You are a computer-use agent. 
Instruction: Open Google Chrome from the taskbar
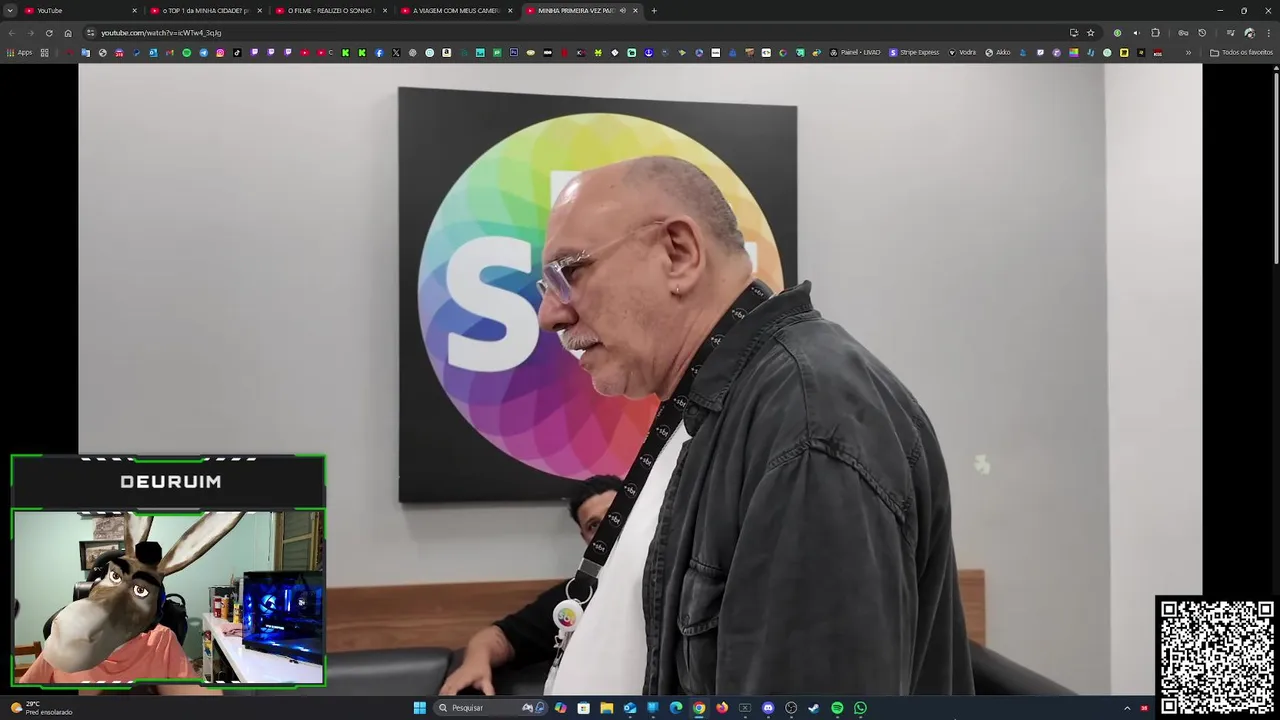(x=699, y=708)
